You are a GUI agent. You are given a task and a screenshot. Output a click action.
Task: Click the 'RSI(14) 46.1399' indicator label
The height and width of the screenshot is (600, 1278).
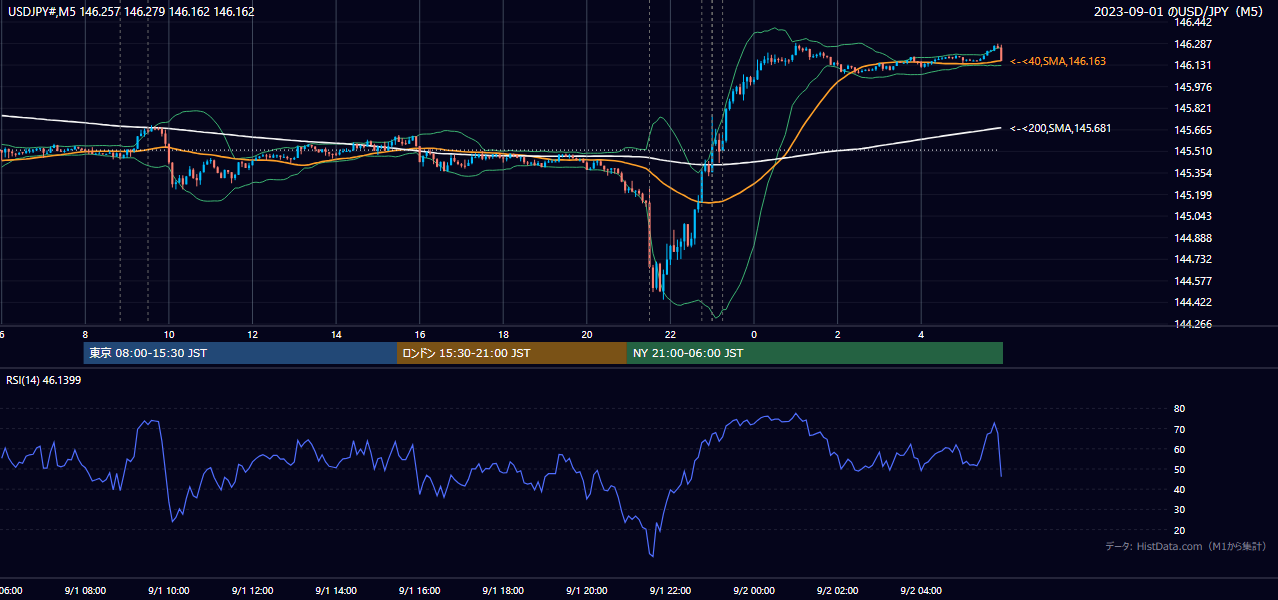44,380
